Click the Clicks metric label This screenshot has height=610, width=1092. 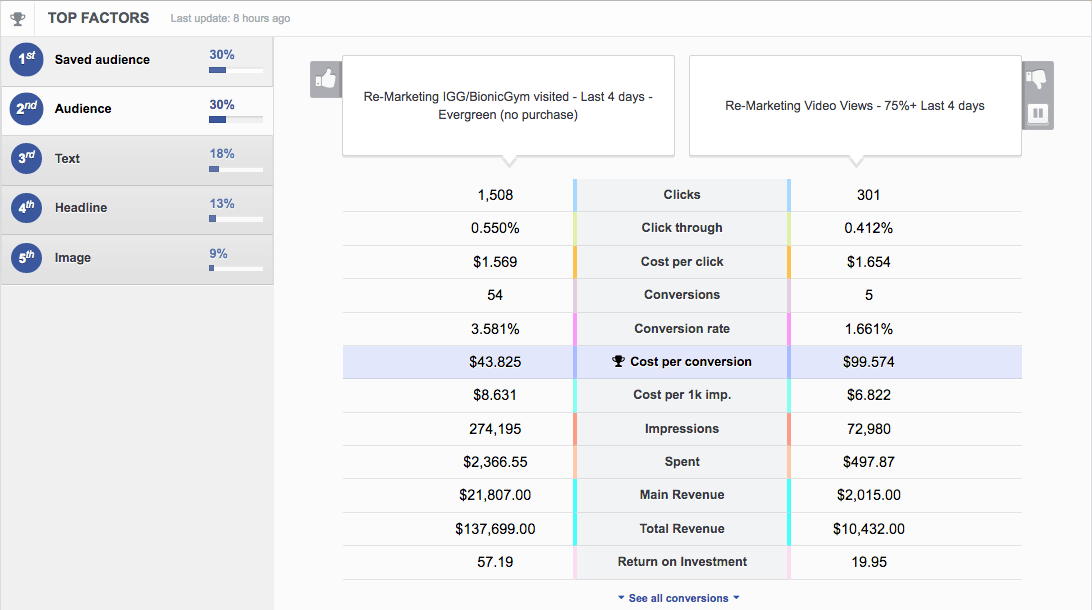tap(682, 195)
